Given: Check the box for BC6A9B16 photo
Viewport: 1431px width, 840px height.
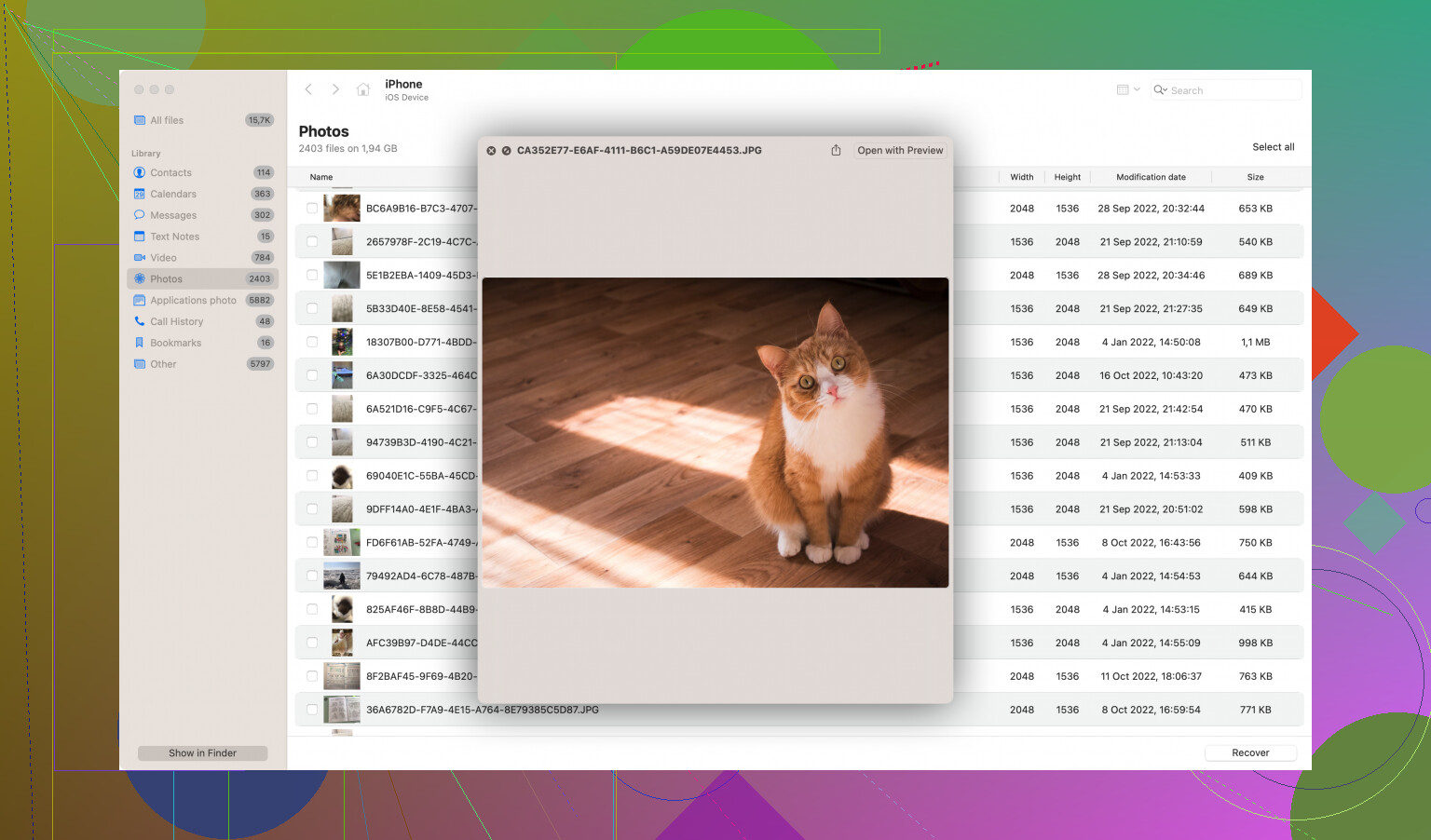Looking at the screenshot, I should click(x=312, y=209).
